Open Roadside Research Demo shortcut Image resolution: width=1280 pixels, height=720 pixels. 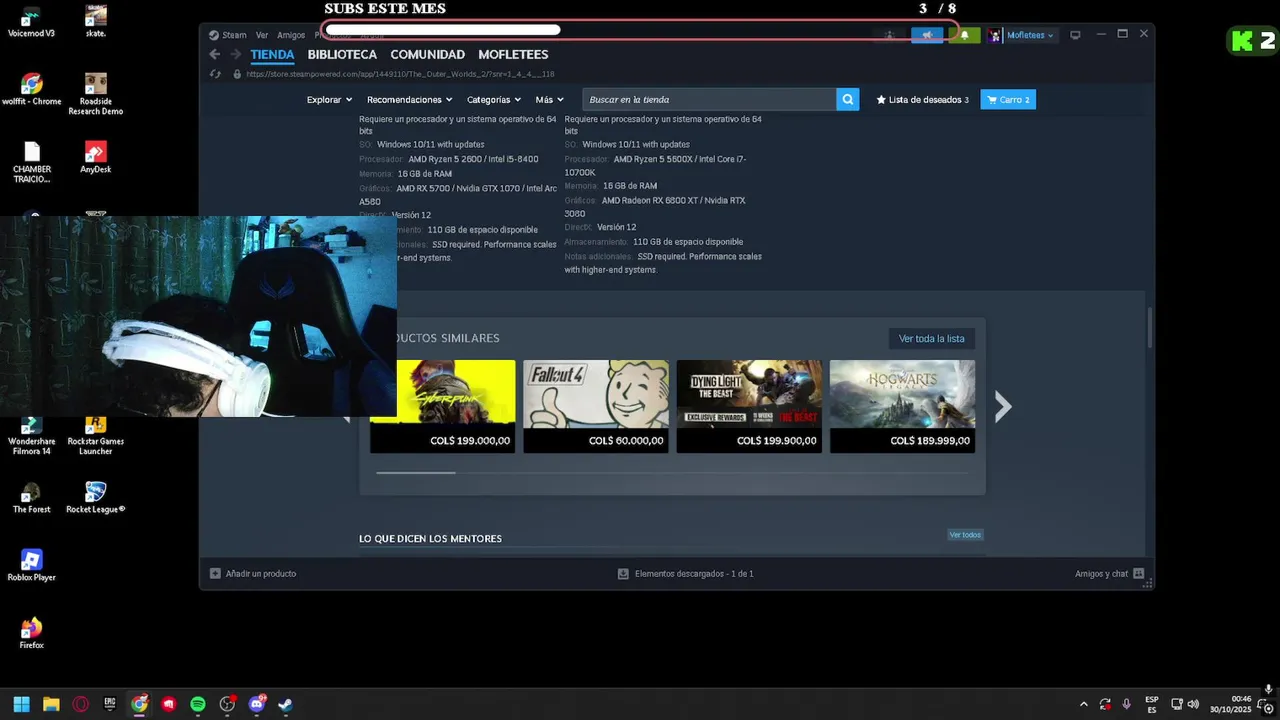[x=96, y=95]
